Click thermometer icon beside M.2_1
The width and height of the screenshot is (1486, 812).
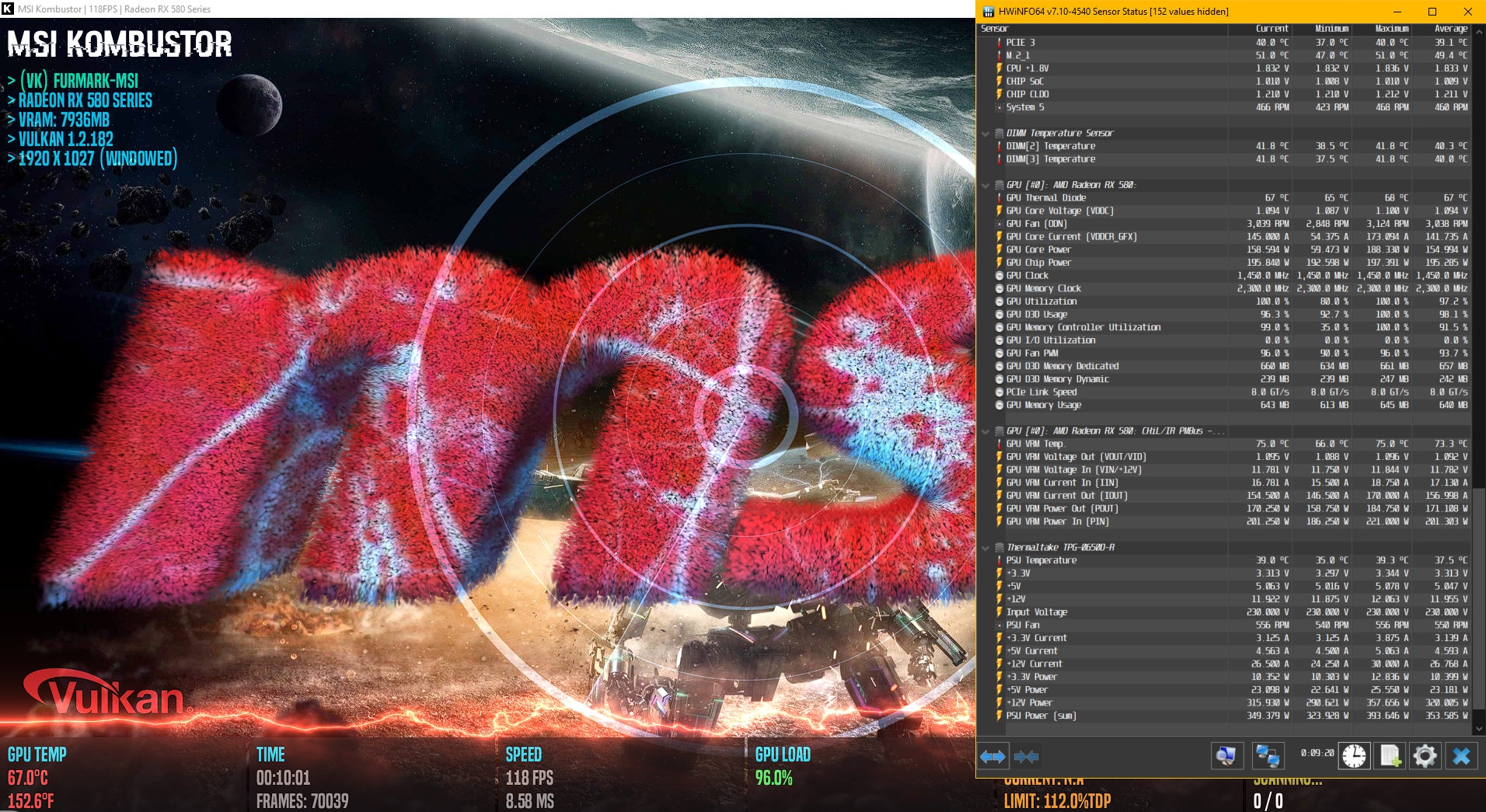[999, 55]
